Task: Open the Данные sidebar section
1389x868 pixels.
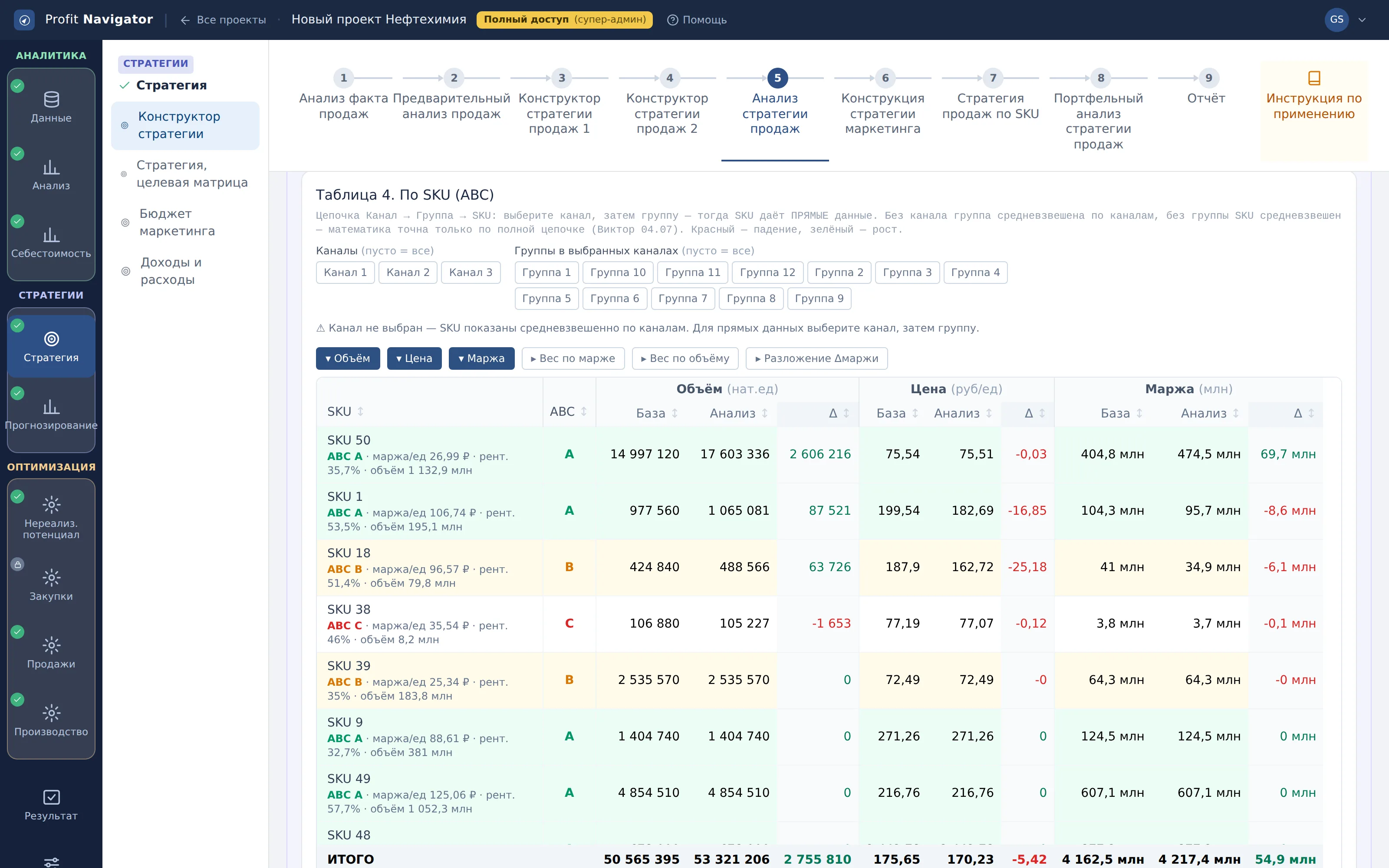Action: (x=51, y=107)
